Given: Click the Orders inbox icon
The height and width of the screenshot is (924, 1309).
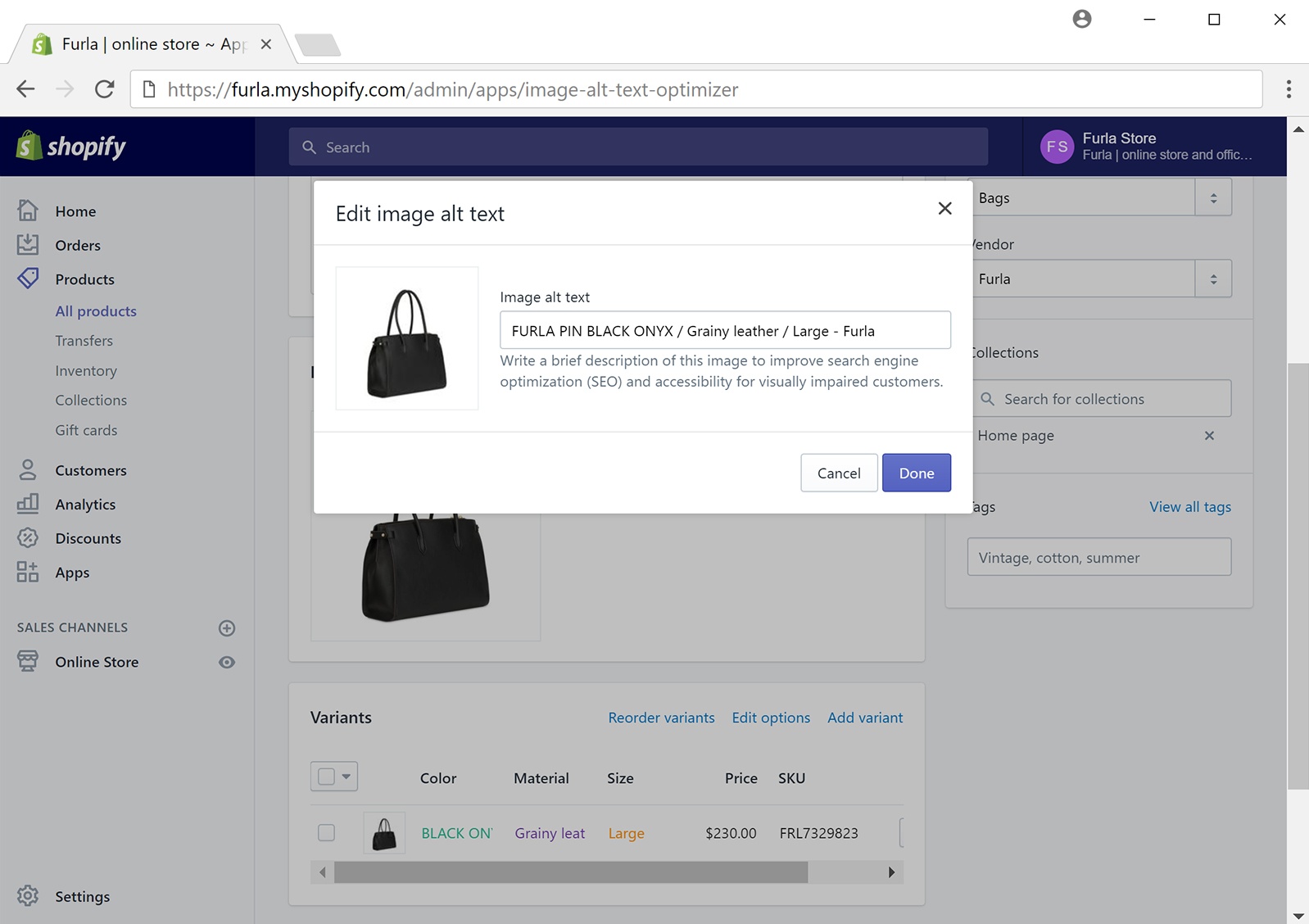Looking at the screenshot, I should click(28, 244).
